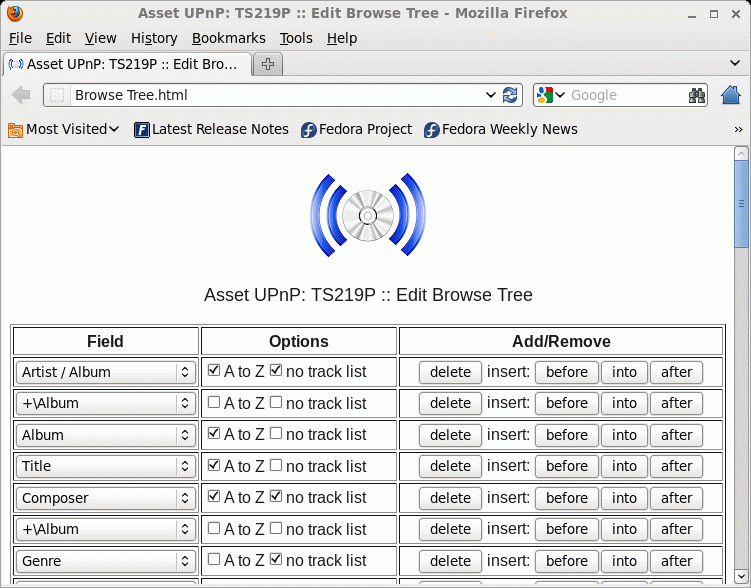Enable A to Z for first +\Album row
This screenshot has height=588, width=751.
214,402
